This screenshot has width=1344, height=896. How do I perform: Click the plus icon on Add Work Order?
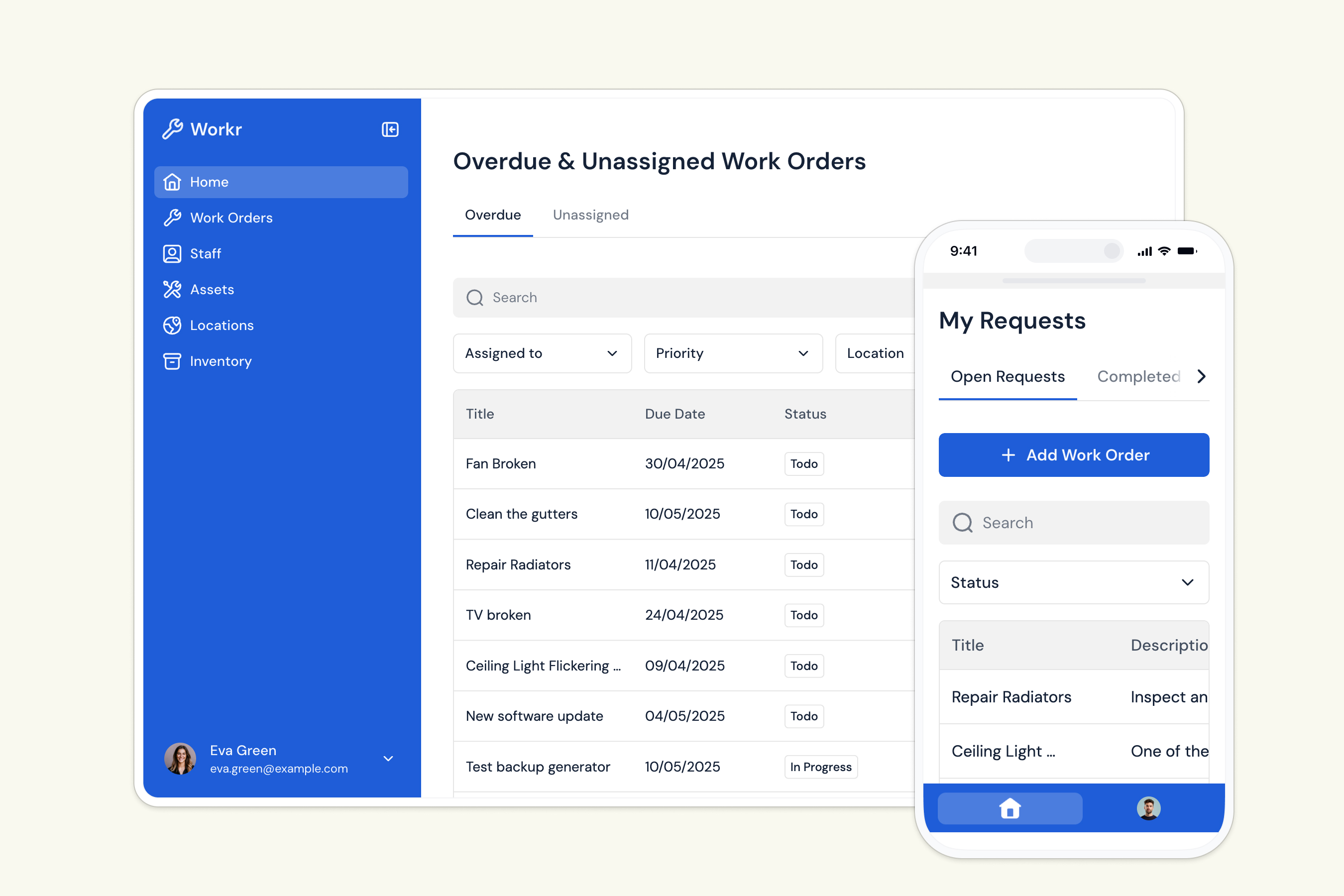click(x=1008, y=455)
